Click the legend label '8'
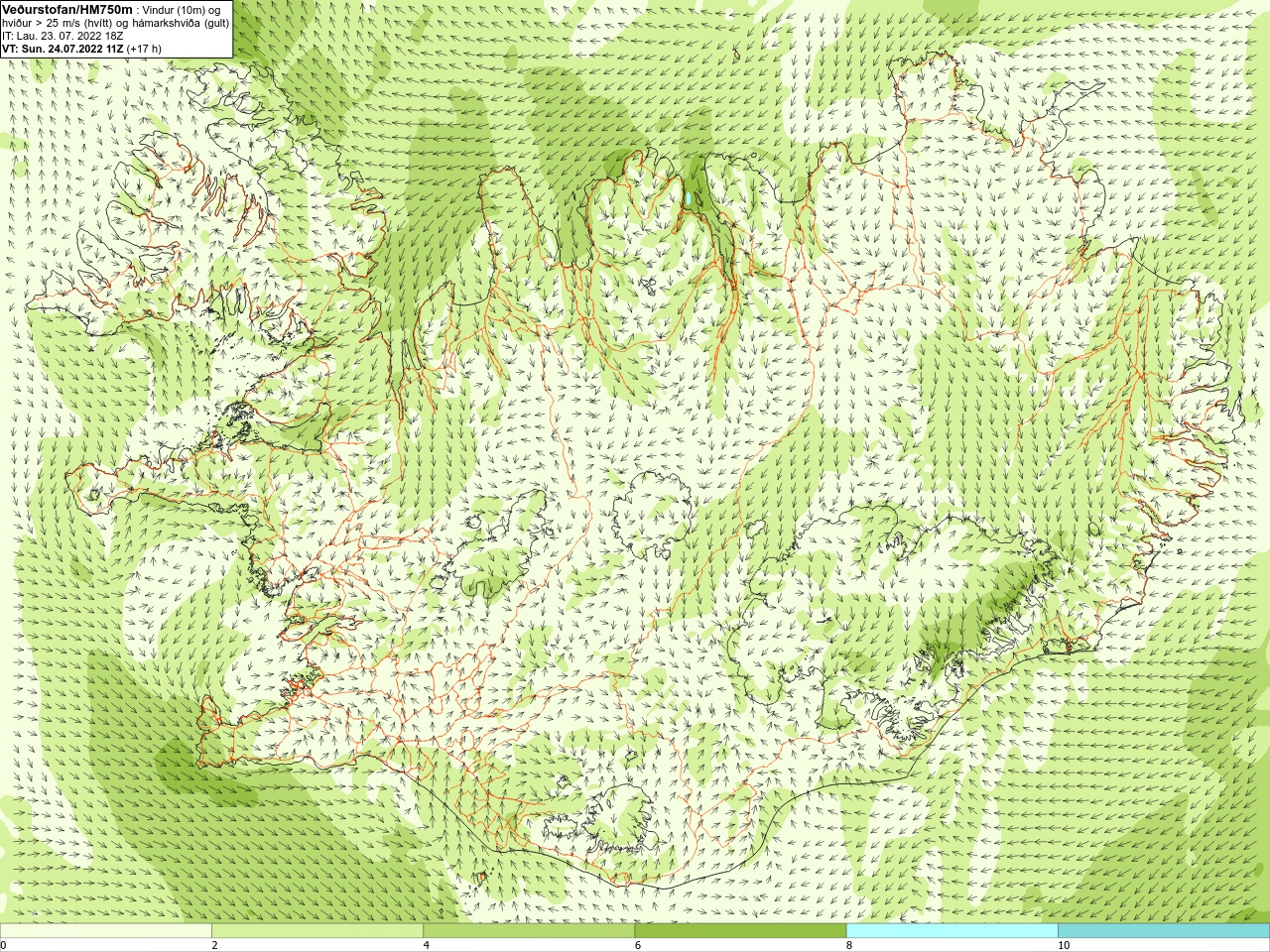 coord(848,946)
